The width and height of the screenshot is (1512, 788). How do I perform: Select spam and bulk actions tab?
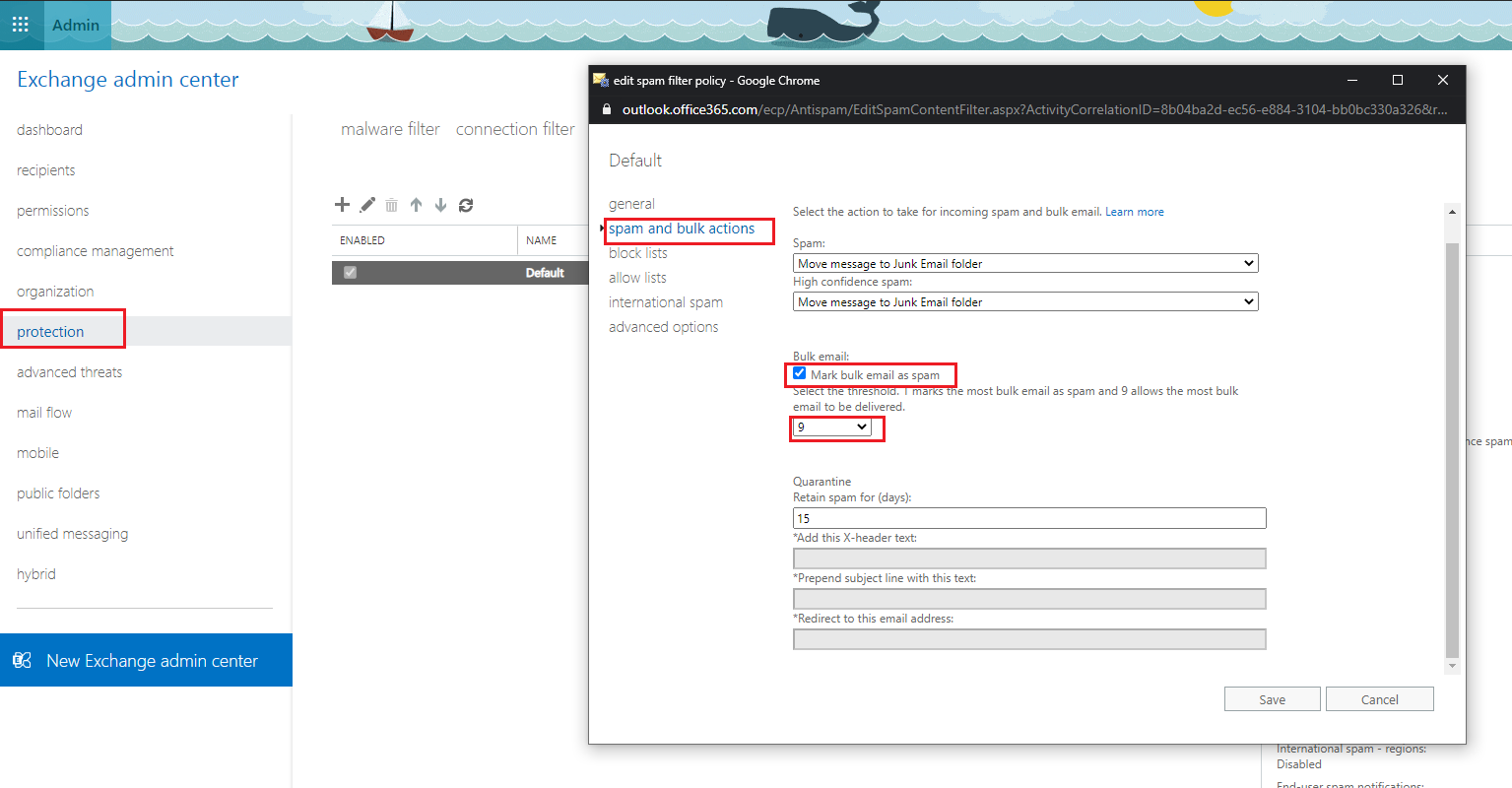coord(682,229)
